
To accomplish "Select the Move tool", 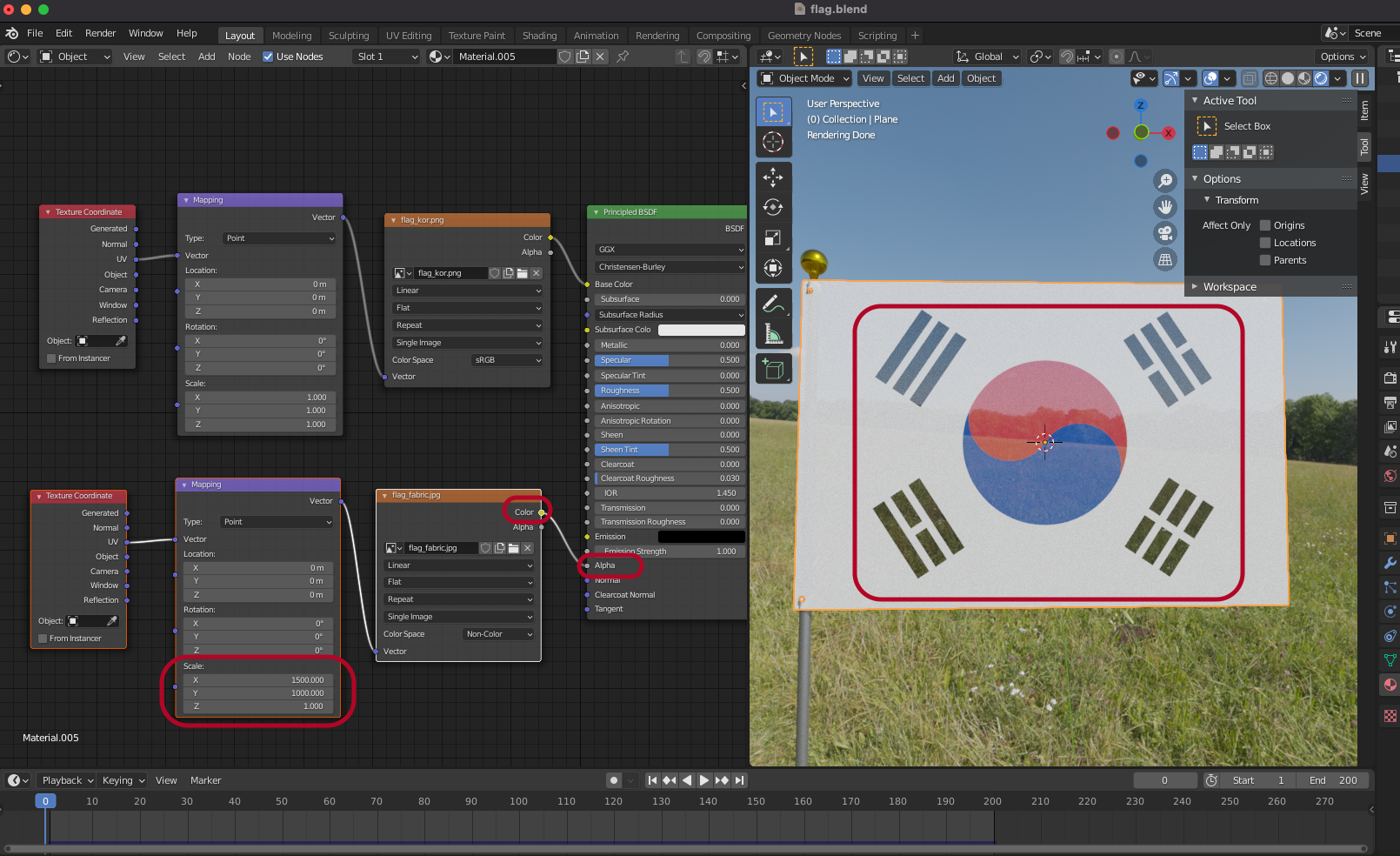I will (x=773, y=177).
